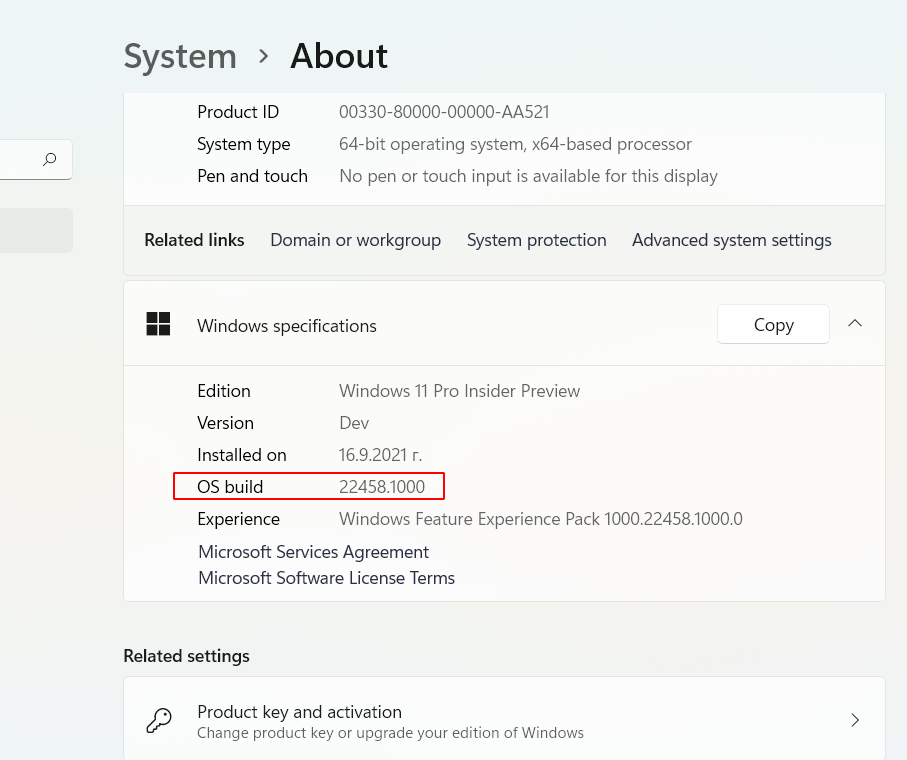Click the Edition label
The image size is (907, 760).
click(224, 391)
